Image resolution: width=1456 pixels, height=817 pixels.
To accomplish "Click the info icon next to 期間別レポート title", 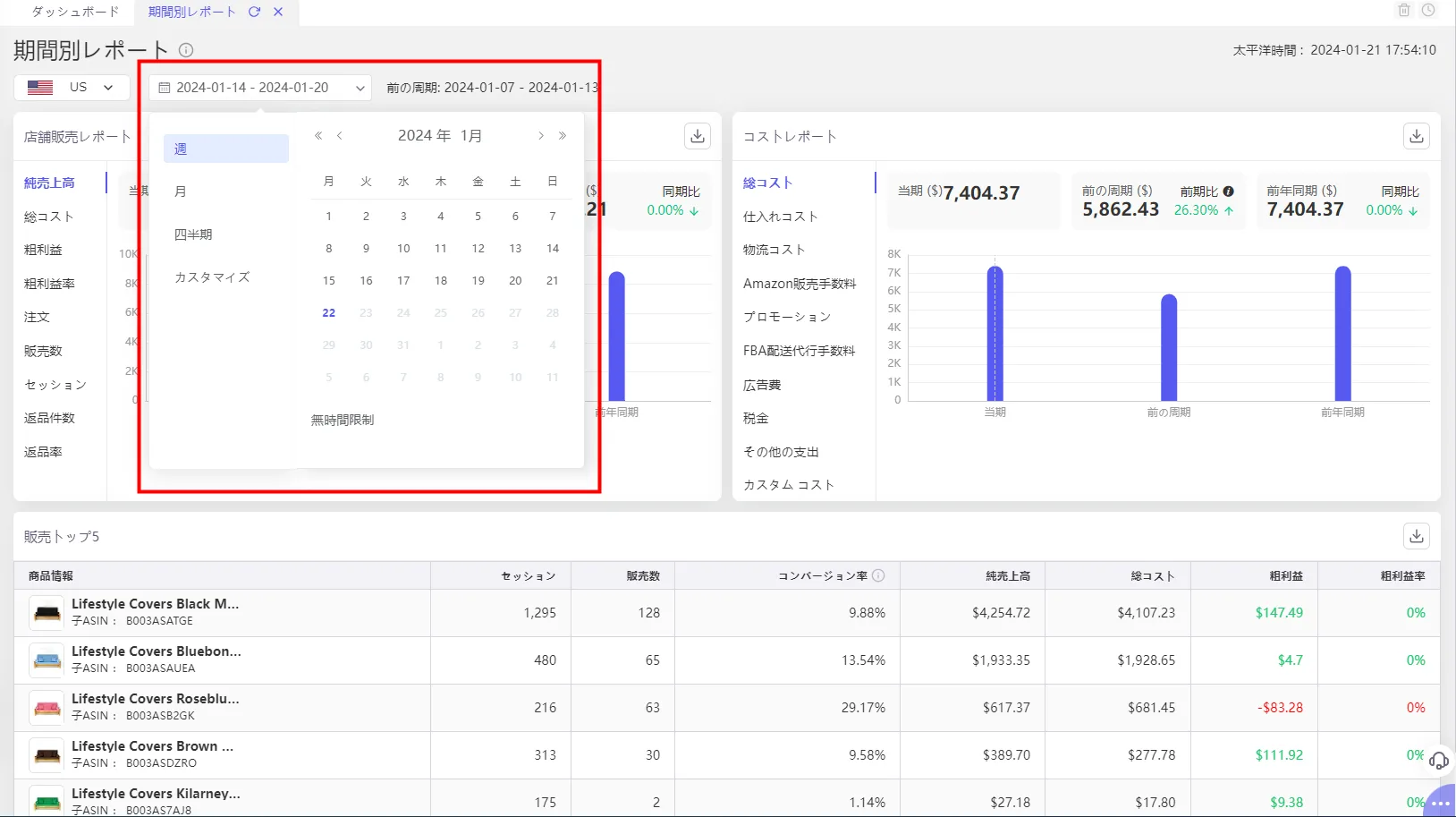I will (186, 50).
